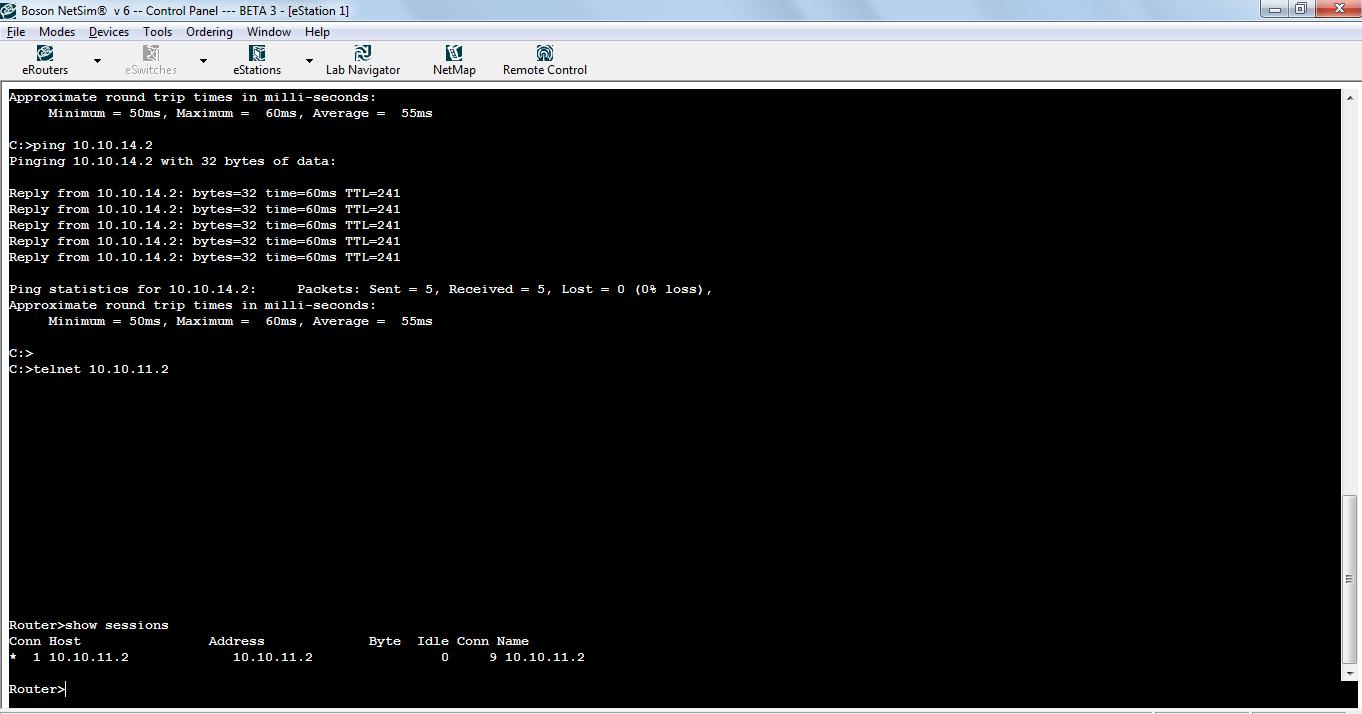The height and width of the screenshot is (714, 1362).
Task: Launch the Lab Navigator
Action: pyautogui.click(x=363, y=57)
